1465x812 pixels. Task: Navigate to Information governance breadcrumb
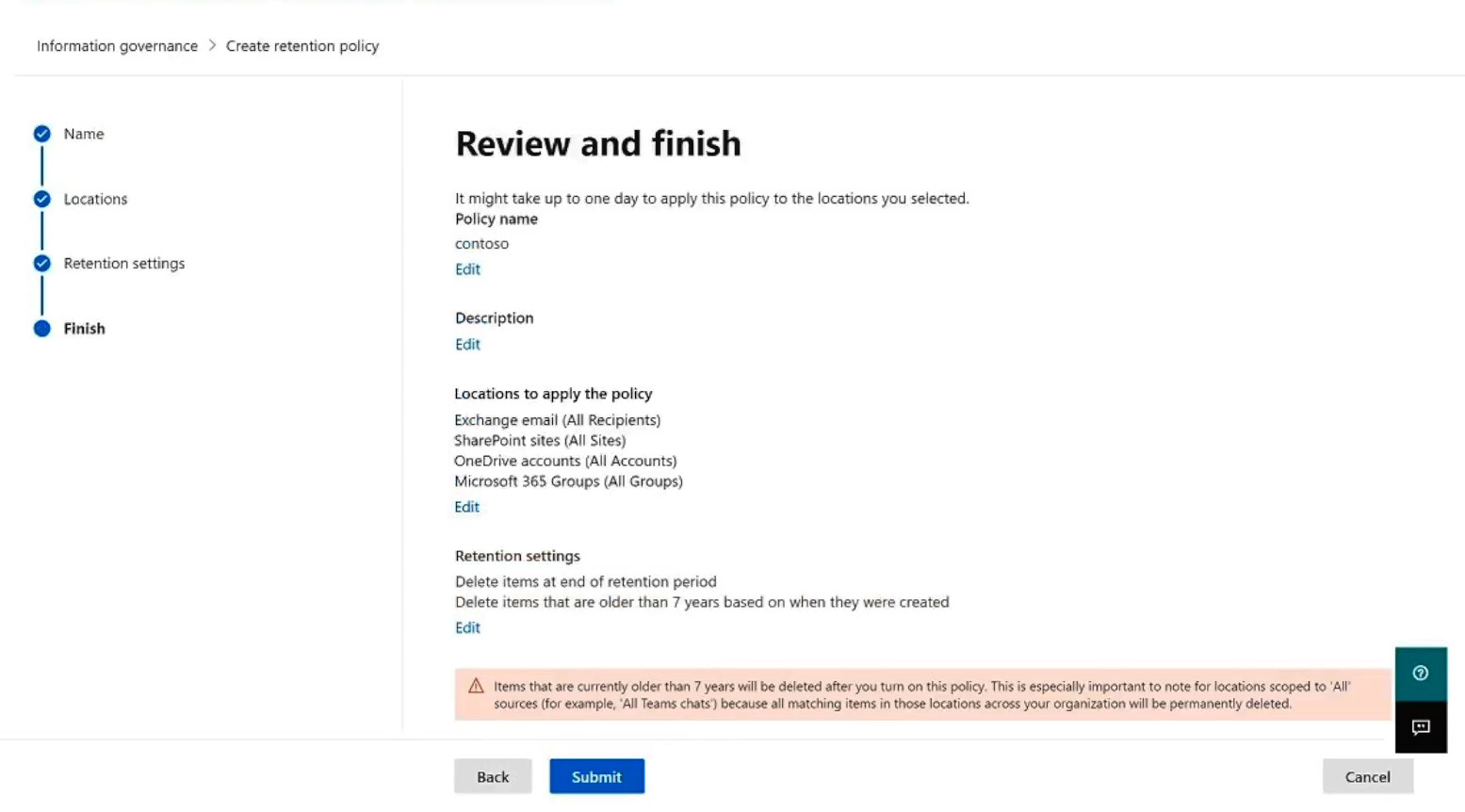[x=117, y=46]
